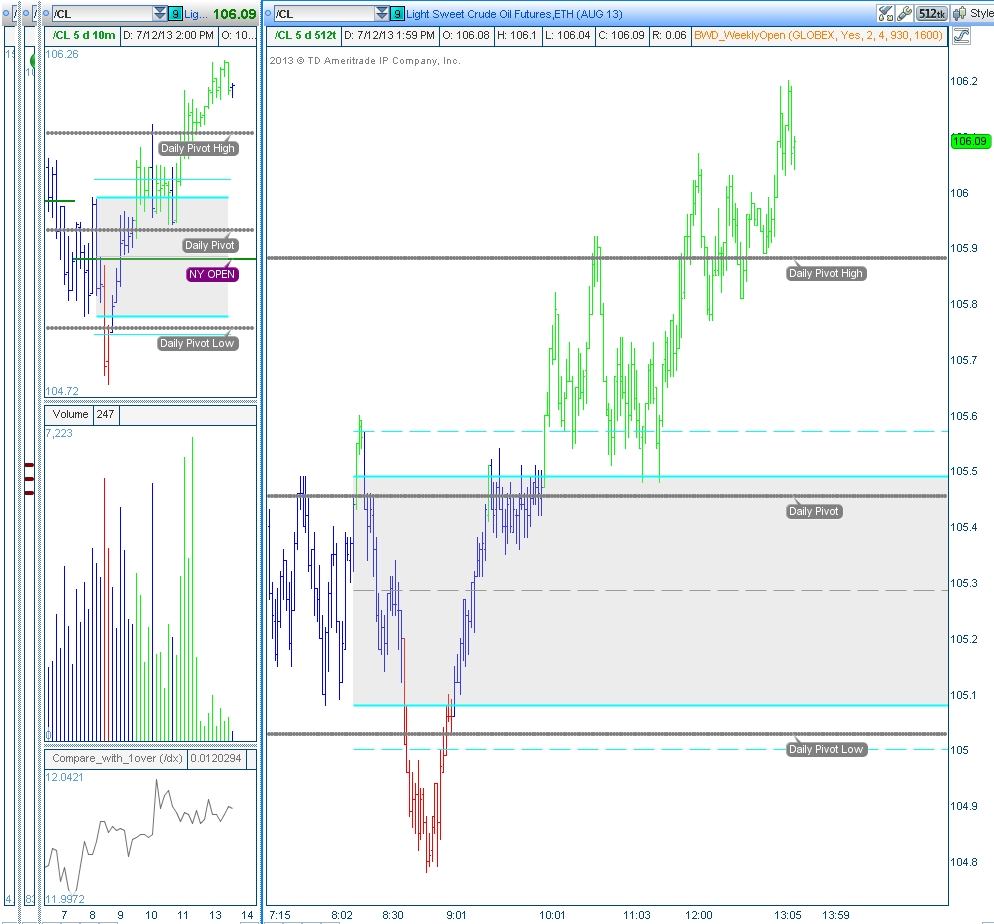Click the cyan 9 badge in 10m chart header
Screen dimensions: 994x924
click(175, 13)
